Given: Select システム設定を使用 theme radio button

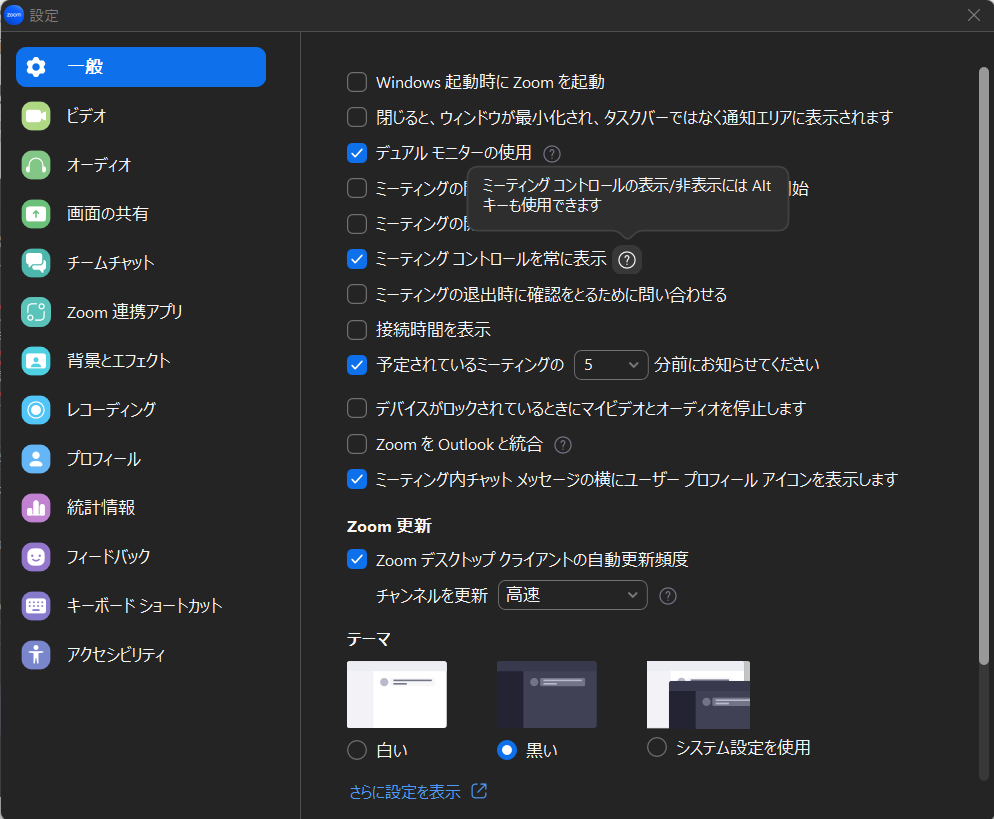Looking at the screenshot, I should click(x=657, y=747).
